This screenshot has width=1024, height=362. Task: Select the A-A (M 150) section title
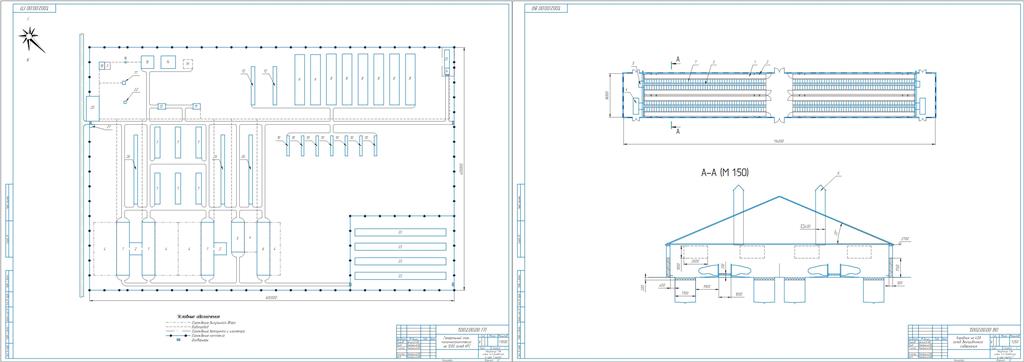[724, 173]
